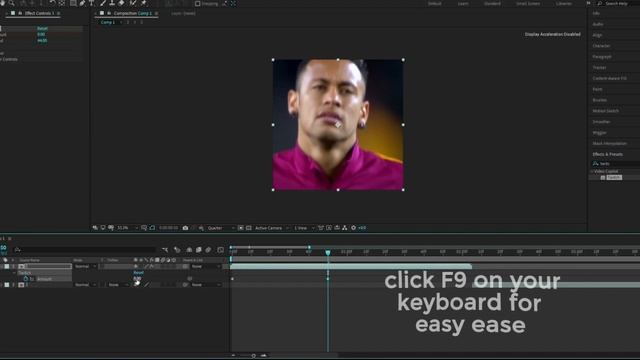This screenshot has width=640, height=360.
Task: Click the Take Snapshot camera icon
Action: [185, 228]
